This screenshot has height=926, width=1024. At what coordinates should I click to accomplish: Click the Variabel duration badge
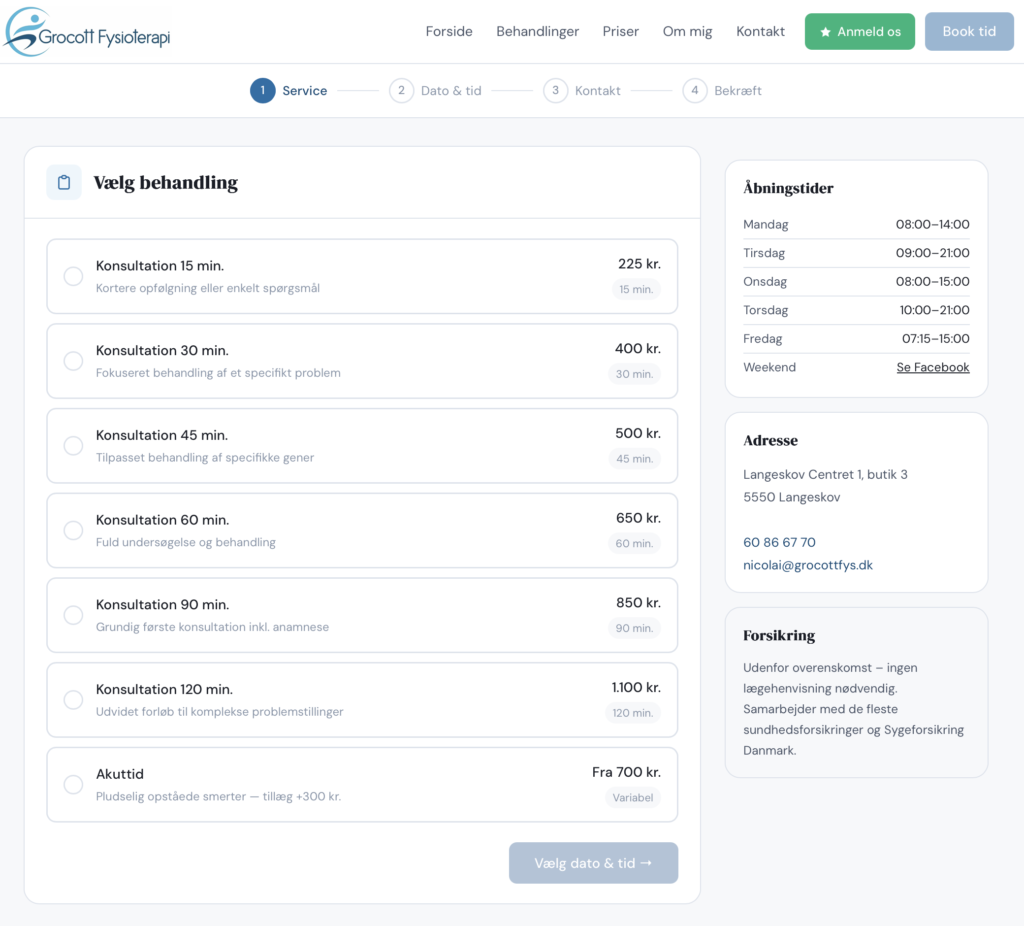click(632, 797)
